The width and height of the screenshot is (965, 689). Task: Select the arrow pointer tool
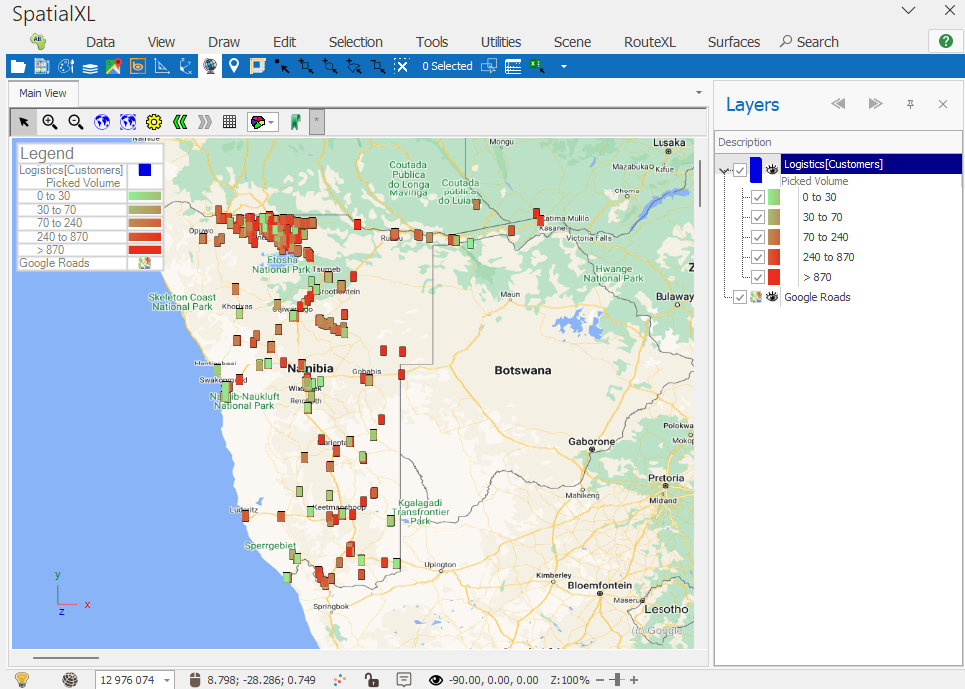(x=24, y=122)
